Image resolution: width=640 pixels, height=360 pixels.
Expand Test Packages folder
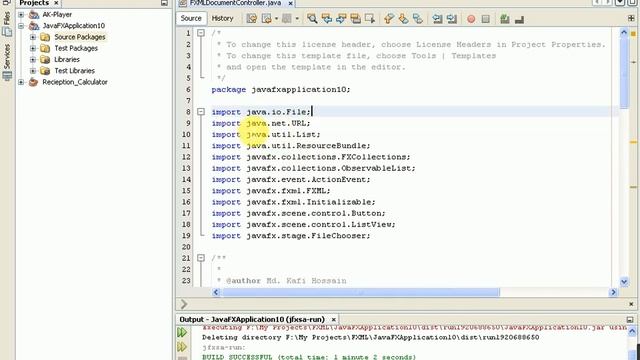pos(33,48)
